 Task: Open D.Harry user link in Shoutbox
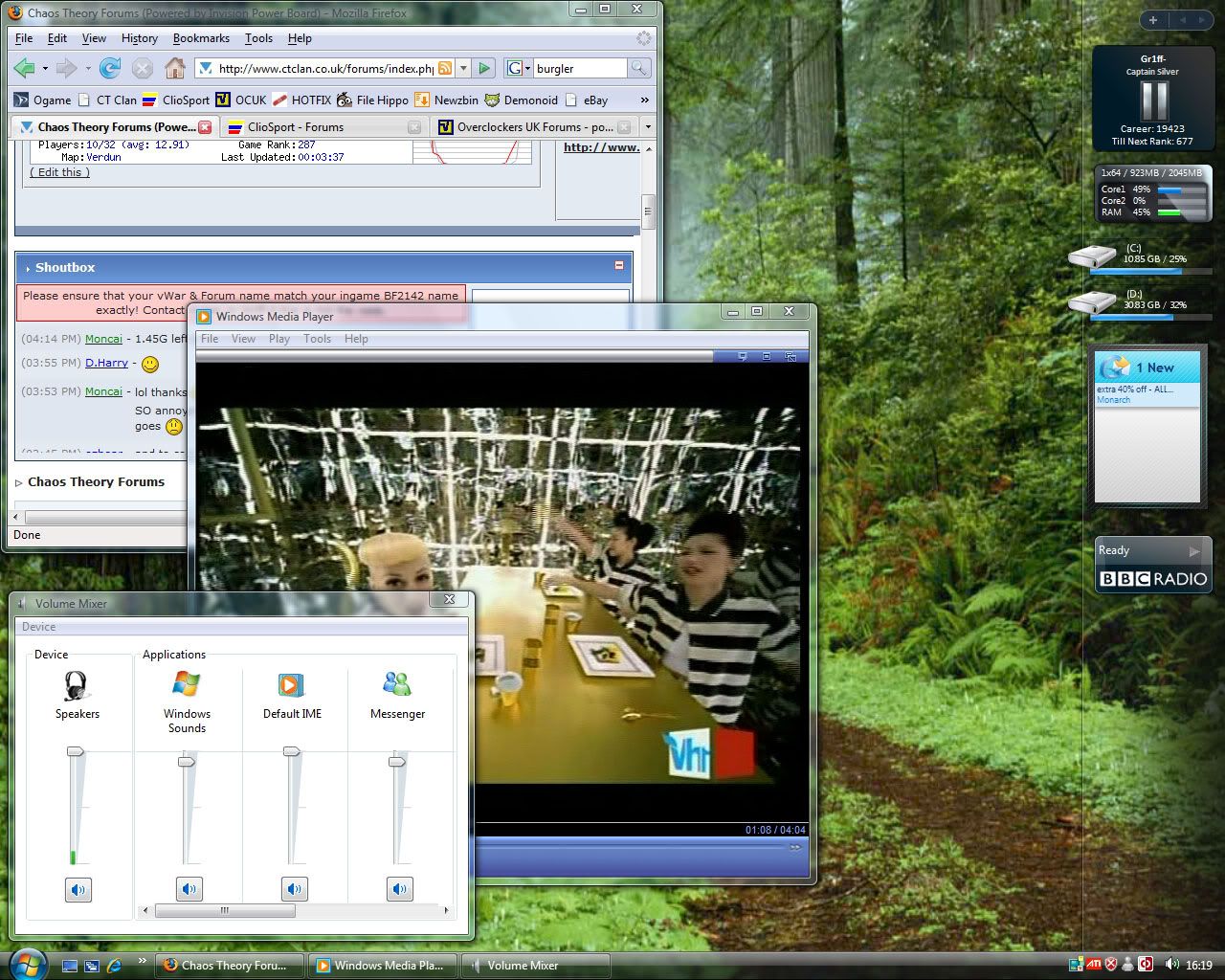tap(106, 363)
